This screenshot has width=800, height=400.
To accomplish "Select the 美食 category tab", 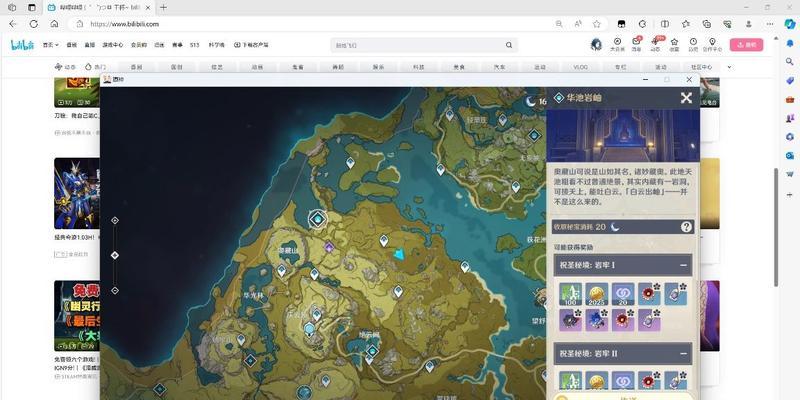I will click(x=459, y=67).
